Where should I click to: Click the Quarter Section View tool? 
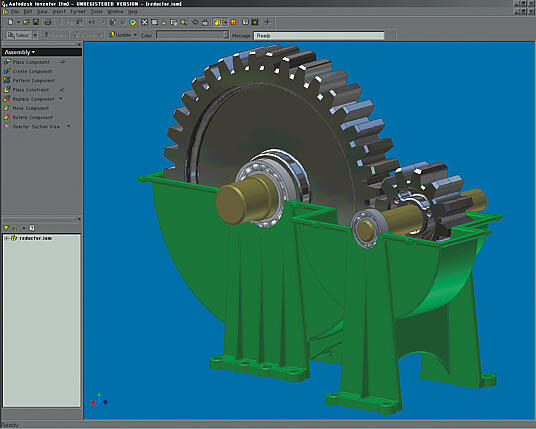32,126
